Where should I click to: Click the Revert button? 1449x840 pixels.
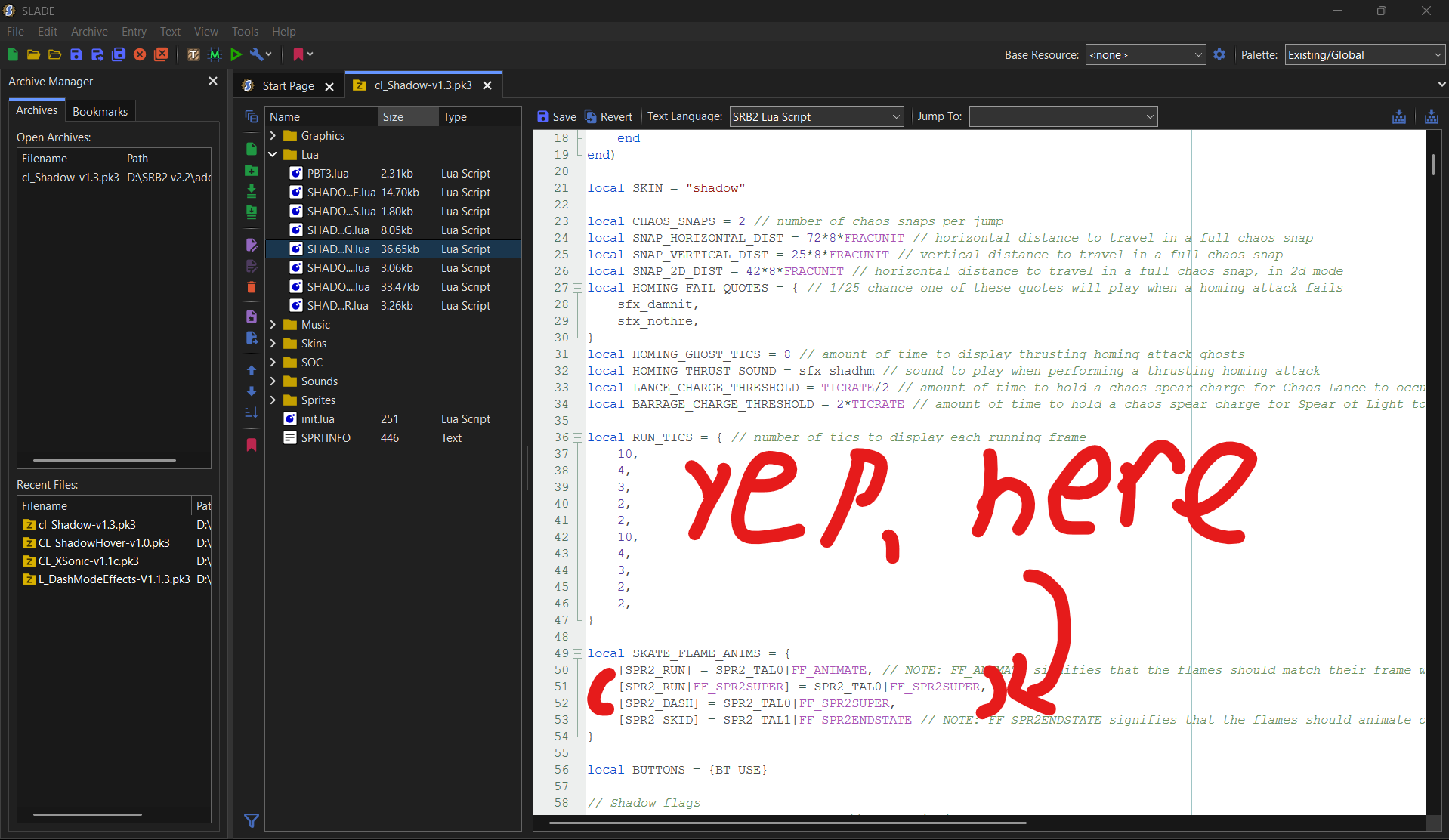(608, 116)
